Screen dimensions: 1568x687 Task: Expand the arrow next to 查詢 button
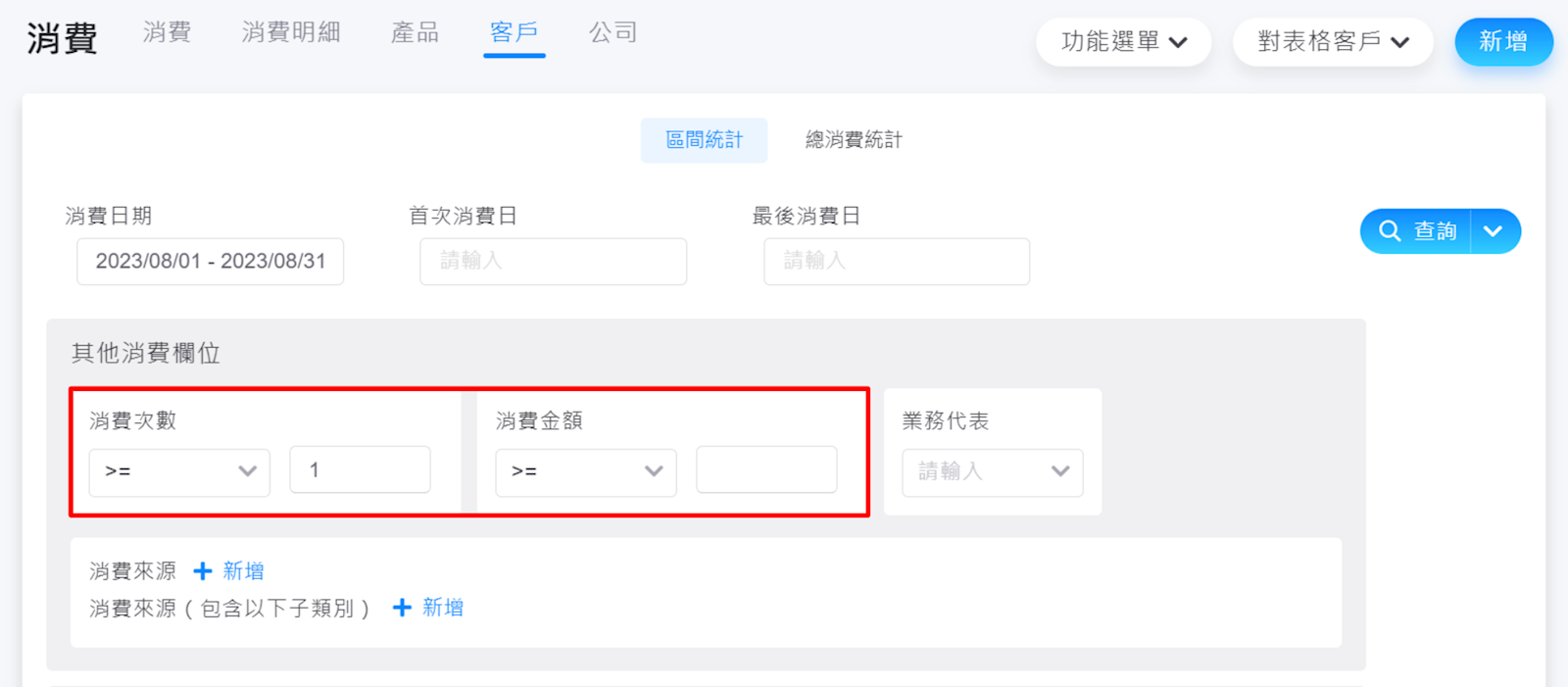tap(1494, 231)
